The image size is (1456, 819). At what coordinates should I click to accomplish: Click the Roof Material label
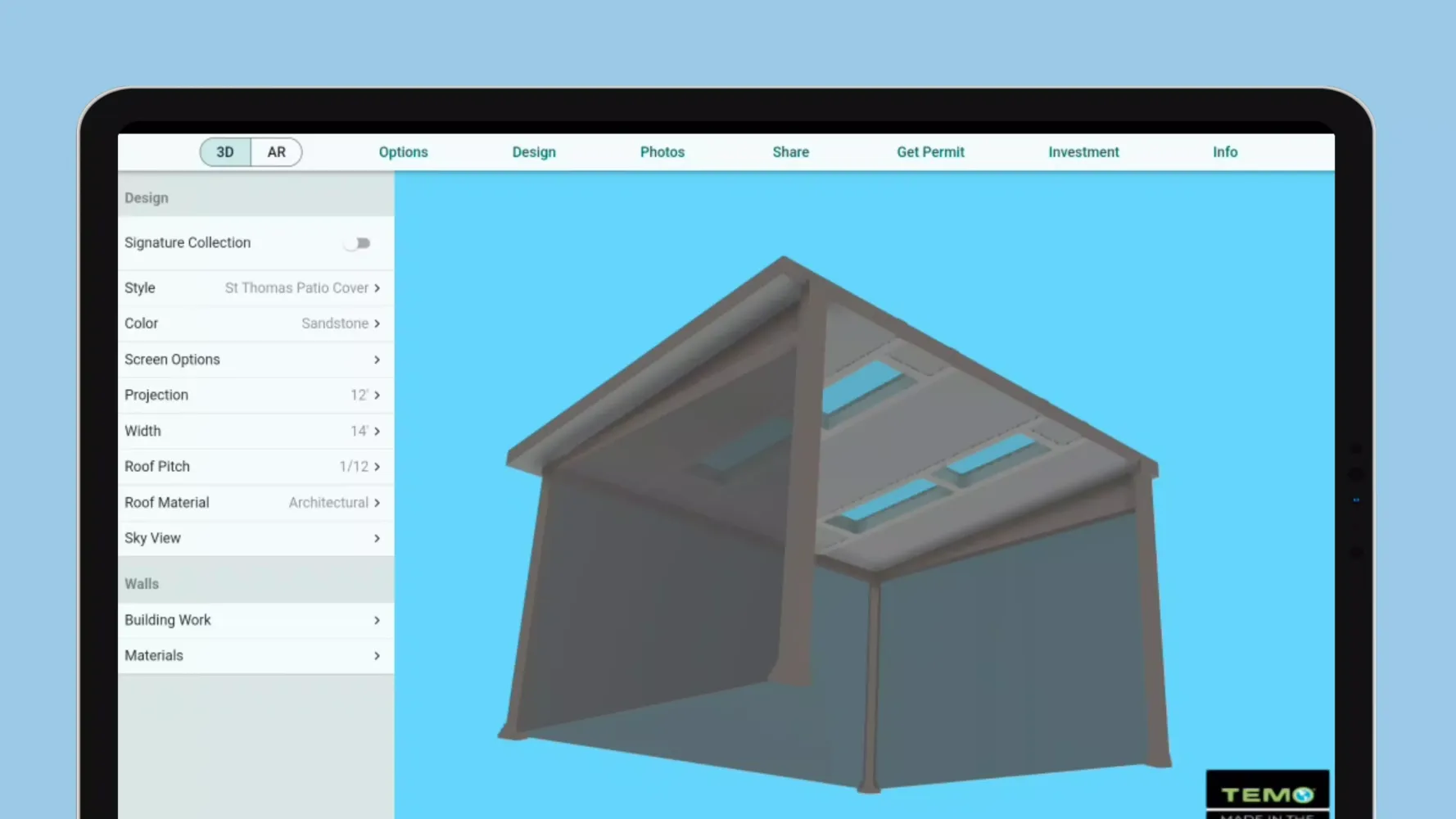pyautogui.click(x=167, y=503)
